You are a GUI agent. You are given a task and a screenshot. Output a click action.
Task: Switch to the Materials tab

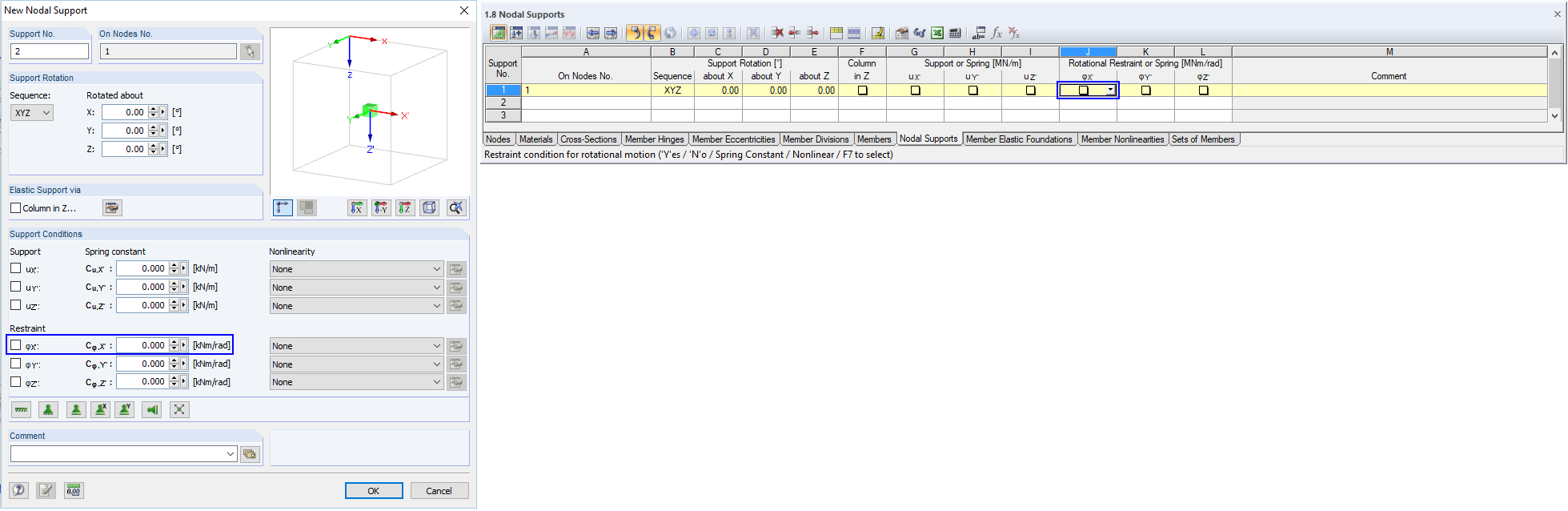tap(535, 139)
